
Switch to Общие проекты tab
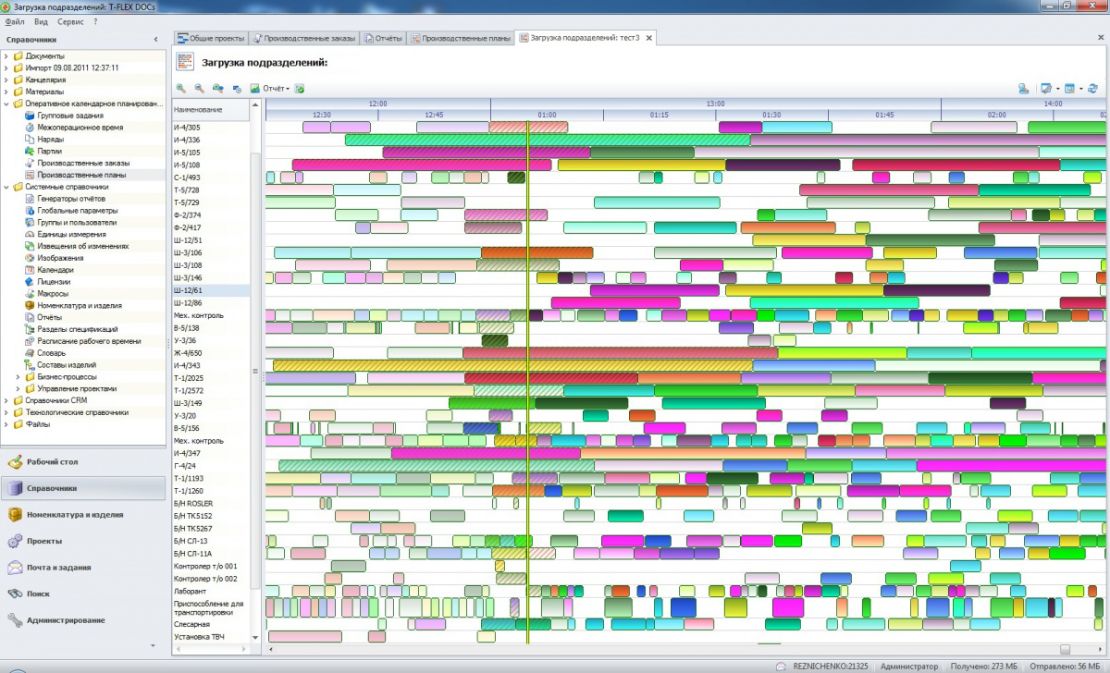[x=211, y=38]
